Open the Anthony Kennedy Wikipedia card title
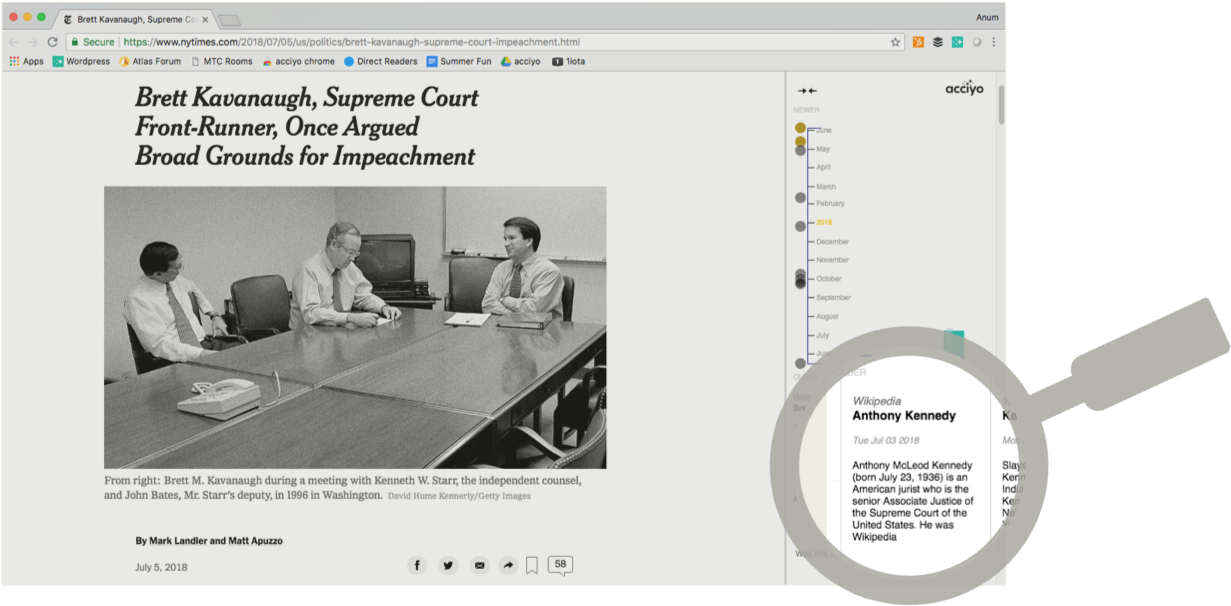The image size is (1231, 606). point(904,416)
